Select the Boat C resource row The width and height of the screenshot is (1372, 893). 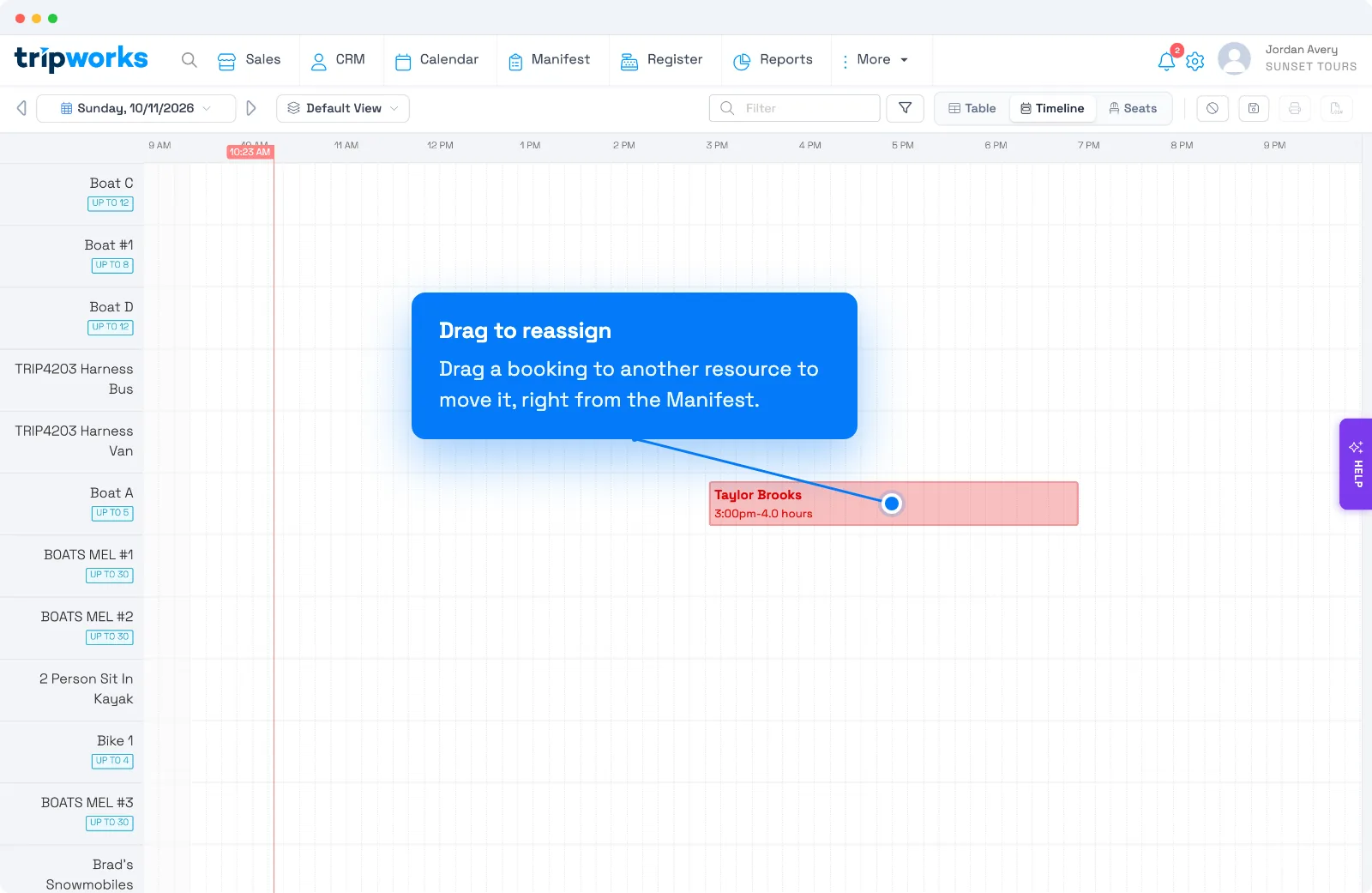pos(72,194)
